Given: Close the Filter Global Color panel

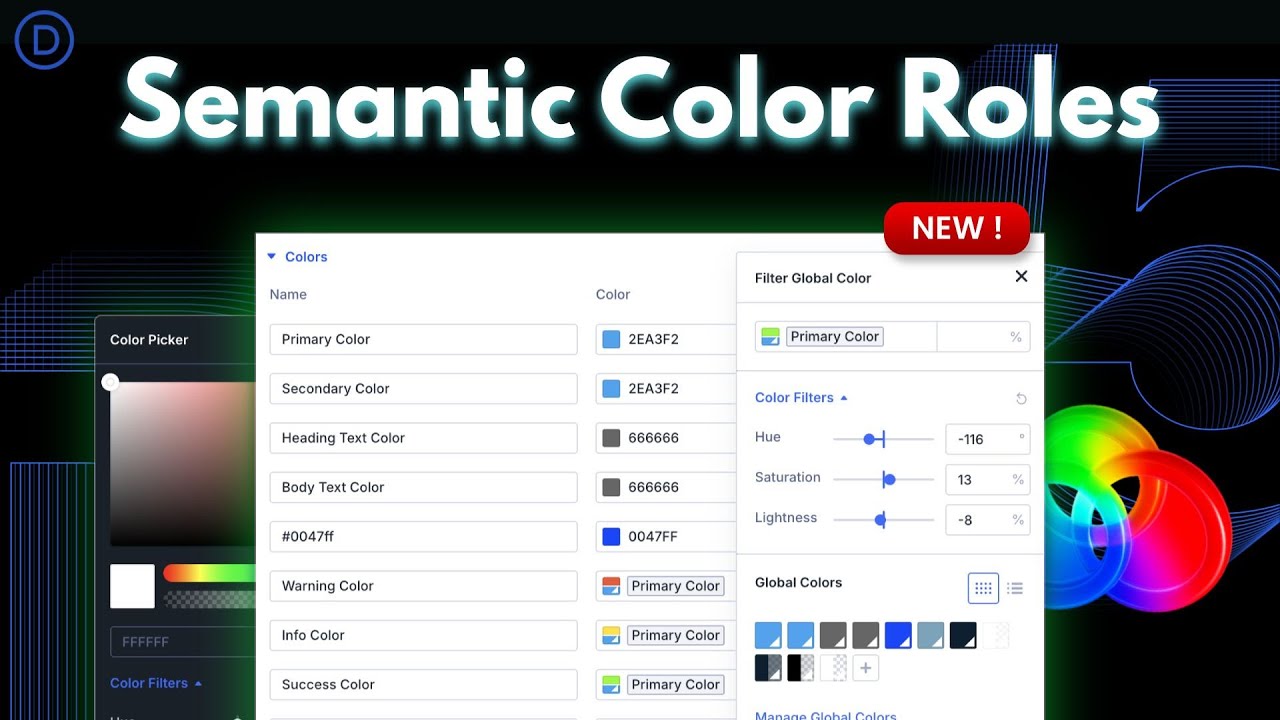Looking at the screenshot, I should tap(1021, 276).
